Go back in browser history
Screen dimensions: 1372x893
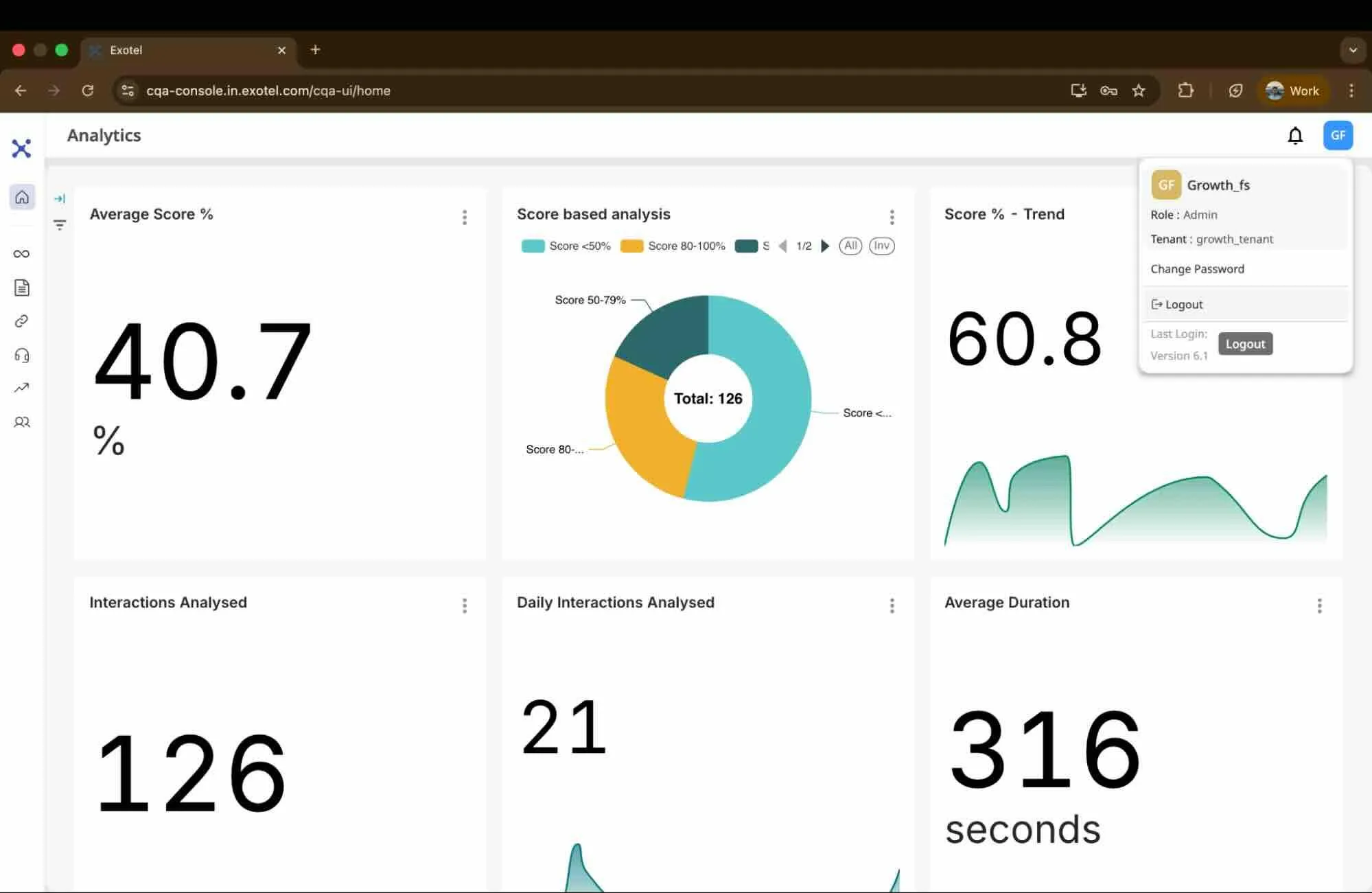(x=21, y=91)
